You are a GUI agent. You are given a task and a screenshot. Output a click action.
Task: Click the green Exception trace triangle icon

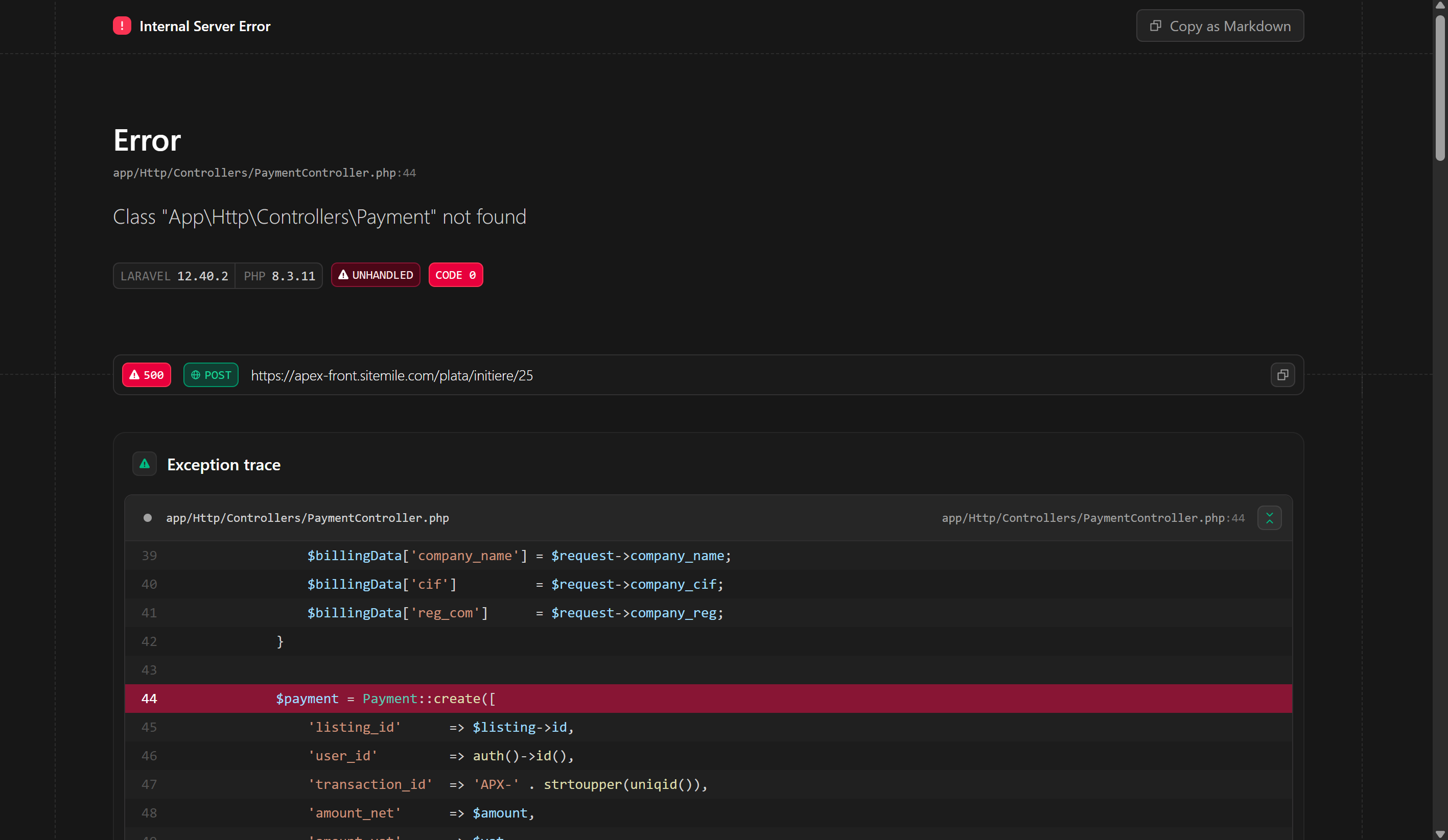pyautogui.click(x=145, y=464)
